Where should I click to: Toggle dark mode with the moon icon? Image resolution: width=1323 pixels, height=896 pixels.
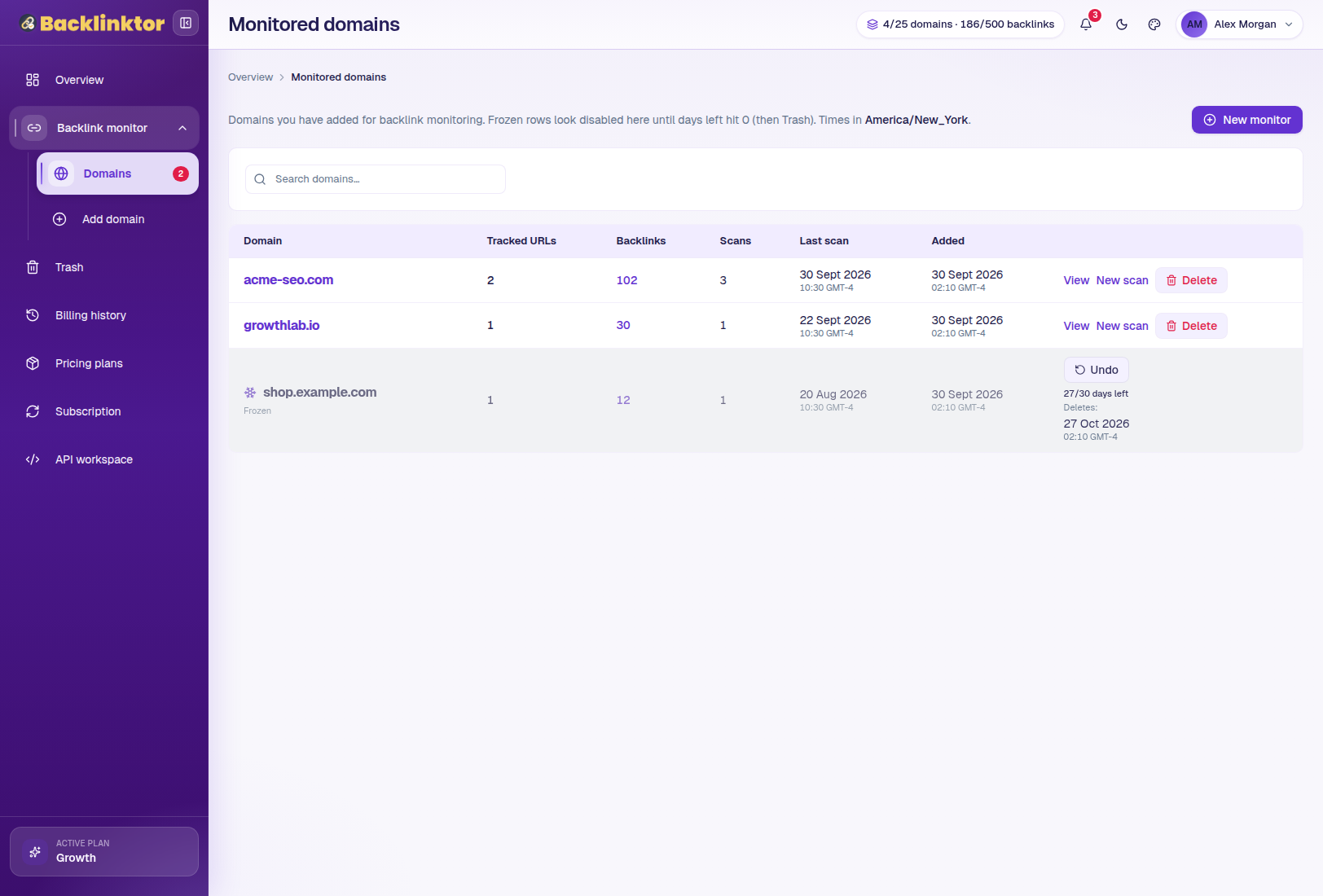pos(1122,24)
